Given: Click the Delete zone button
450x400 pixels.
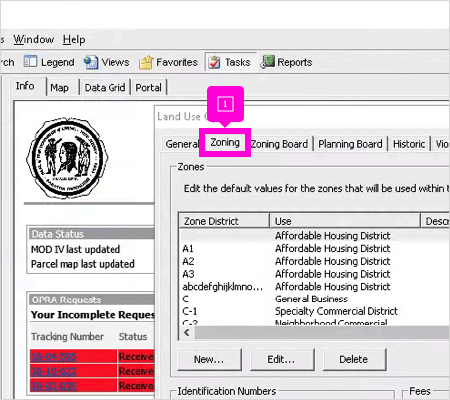Looking at the screenshot, I should 354,359.
